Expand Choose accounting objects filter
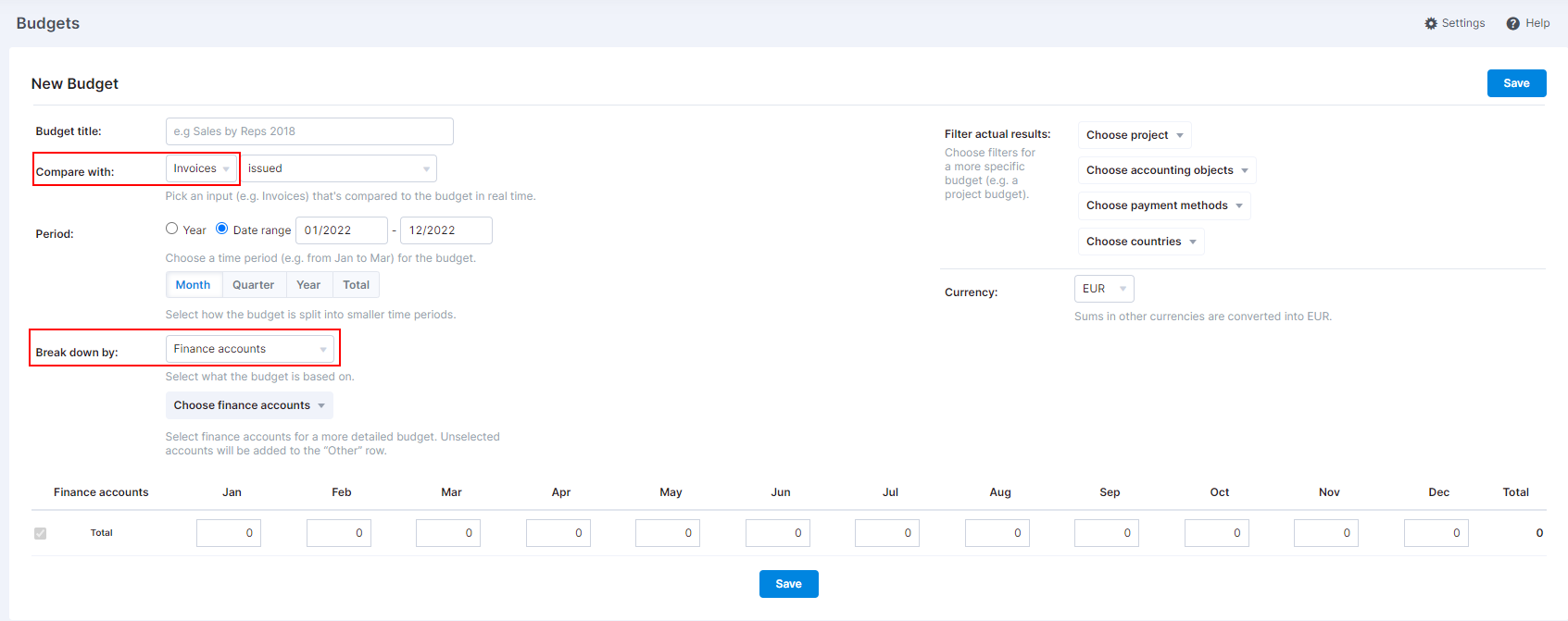The height and width of the screenshot is (621, 1568). coord(1167,170)
